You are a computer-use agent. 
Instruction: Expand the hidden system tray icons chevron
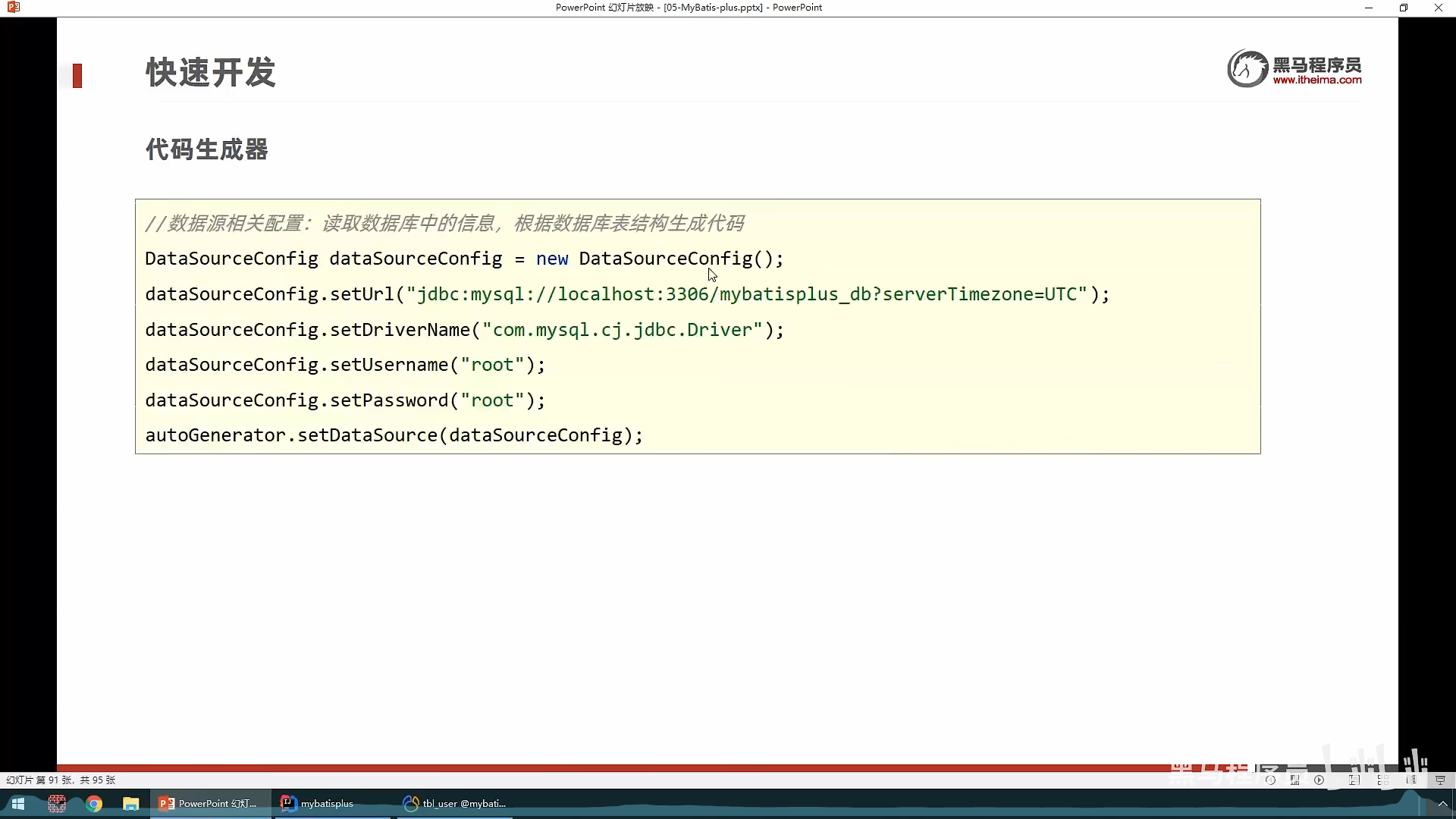(1442, 804)
